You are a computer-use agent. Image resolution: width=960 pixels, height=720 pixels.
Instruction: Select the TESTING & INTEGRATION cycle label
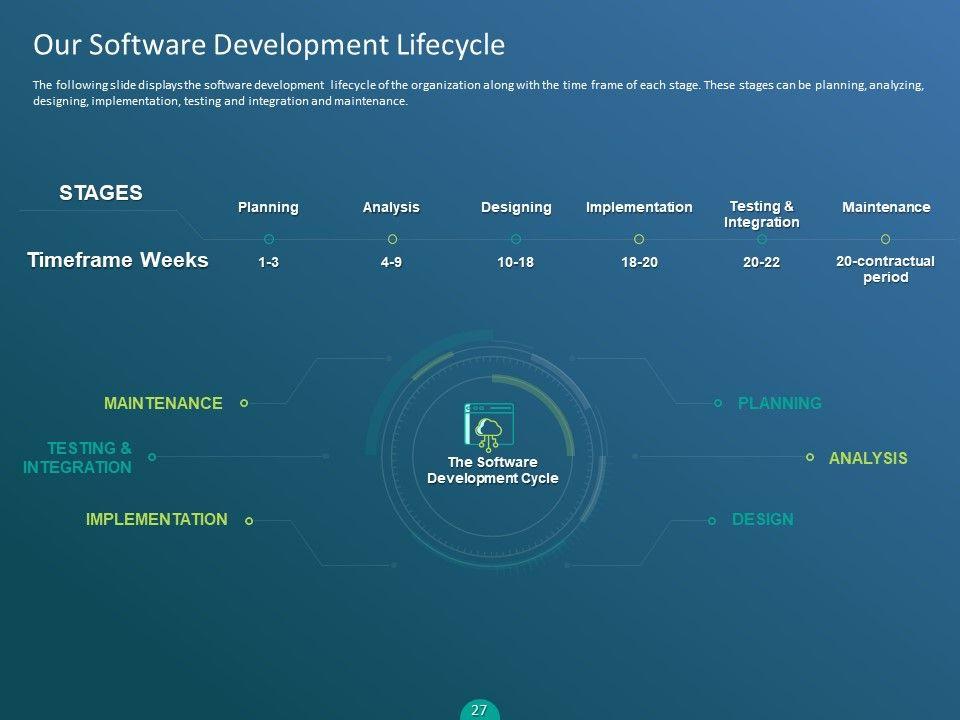[78, 458]
